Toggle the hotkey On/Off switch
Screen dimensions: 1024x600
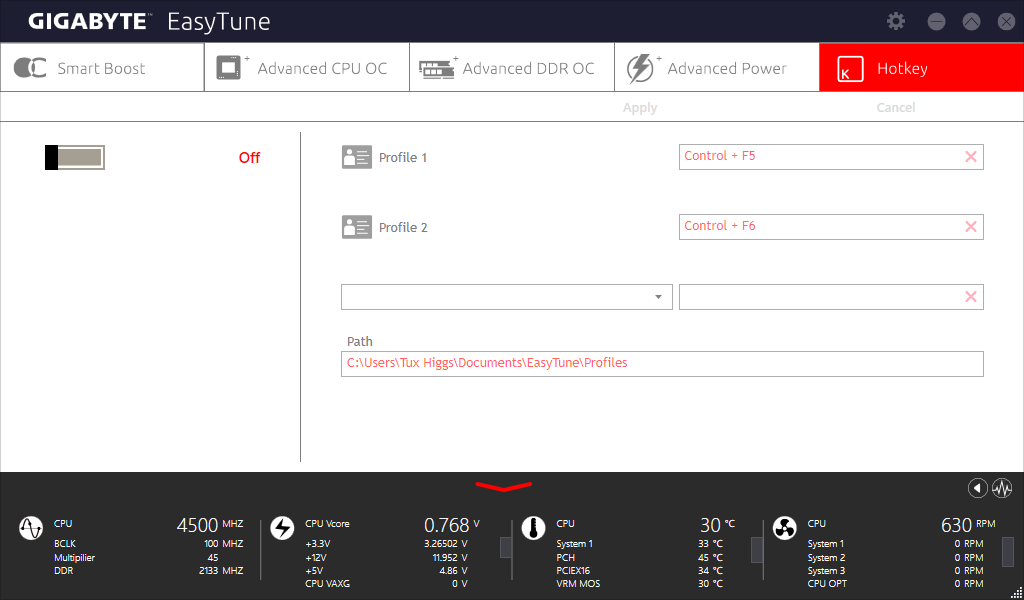tap(74, 157)
